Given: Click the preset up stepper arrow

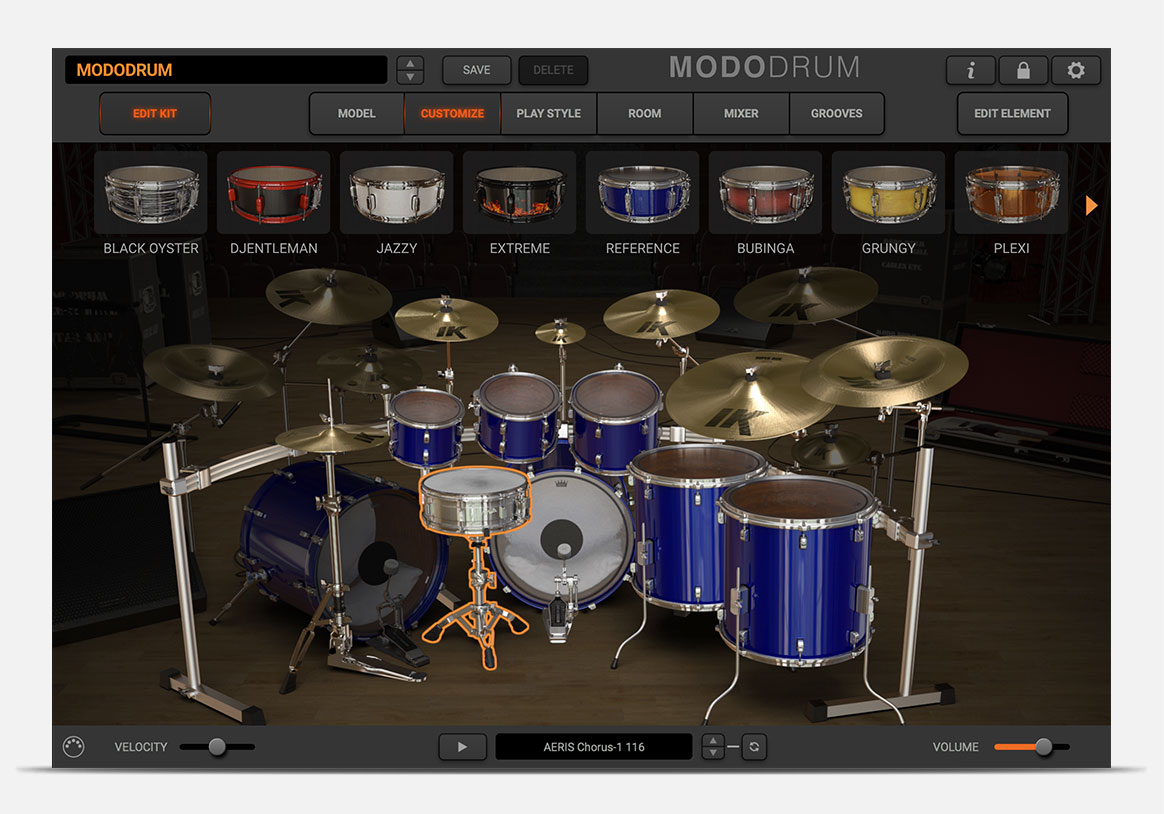Looking at the screenshot, I should (409, 64).
